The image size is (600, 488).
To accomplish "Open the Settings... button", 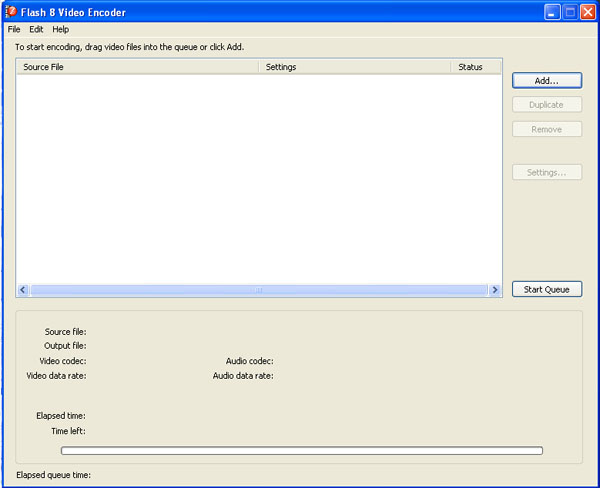I will 547,172.
